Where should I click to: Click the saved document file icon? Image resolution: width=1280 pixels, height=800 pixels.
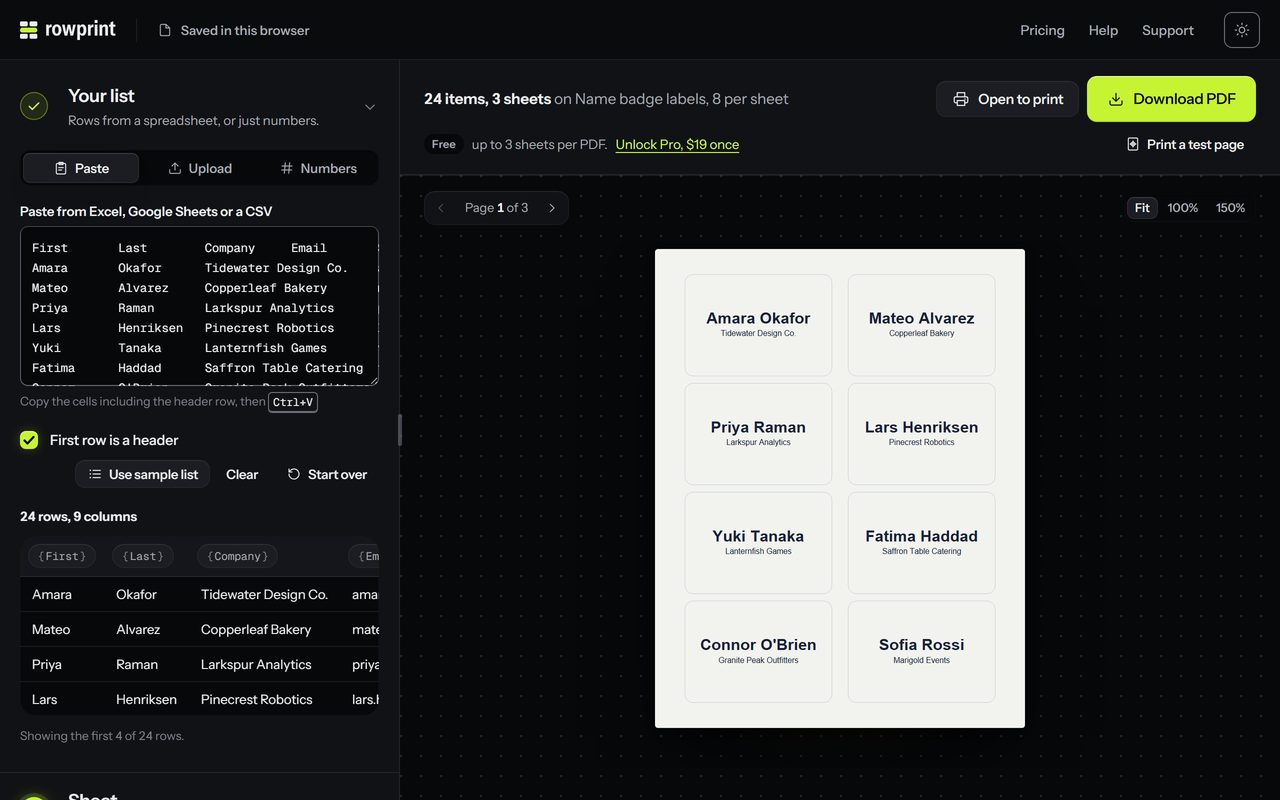165,30
